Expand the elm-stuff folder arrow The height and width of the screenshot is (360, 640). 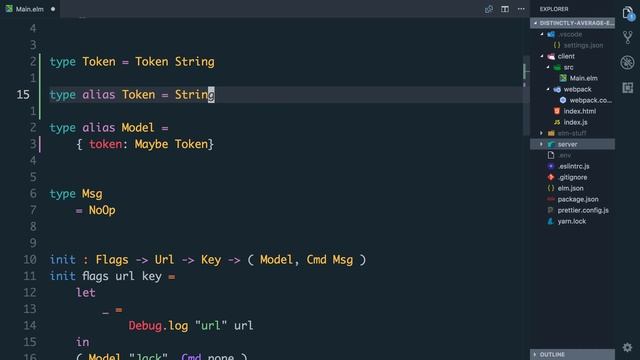coord(542,133)
